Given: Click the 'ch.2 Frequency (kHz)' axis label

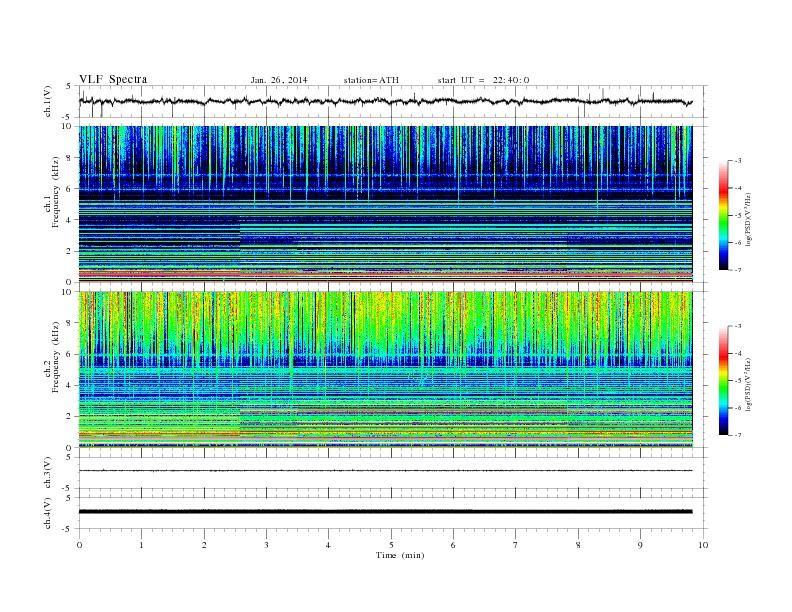Looking at the screenshot, I should pyautogui.click(x=53, y=357).
